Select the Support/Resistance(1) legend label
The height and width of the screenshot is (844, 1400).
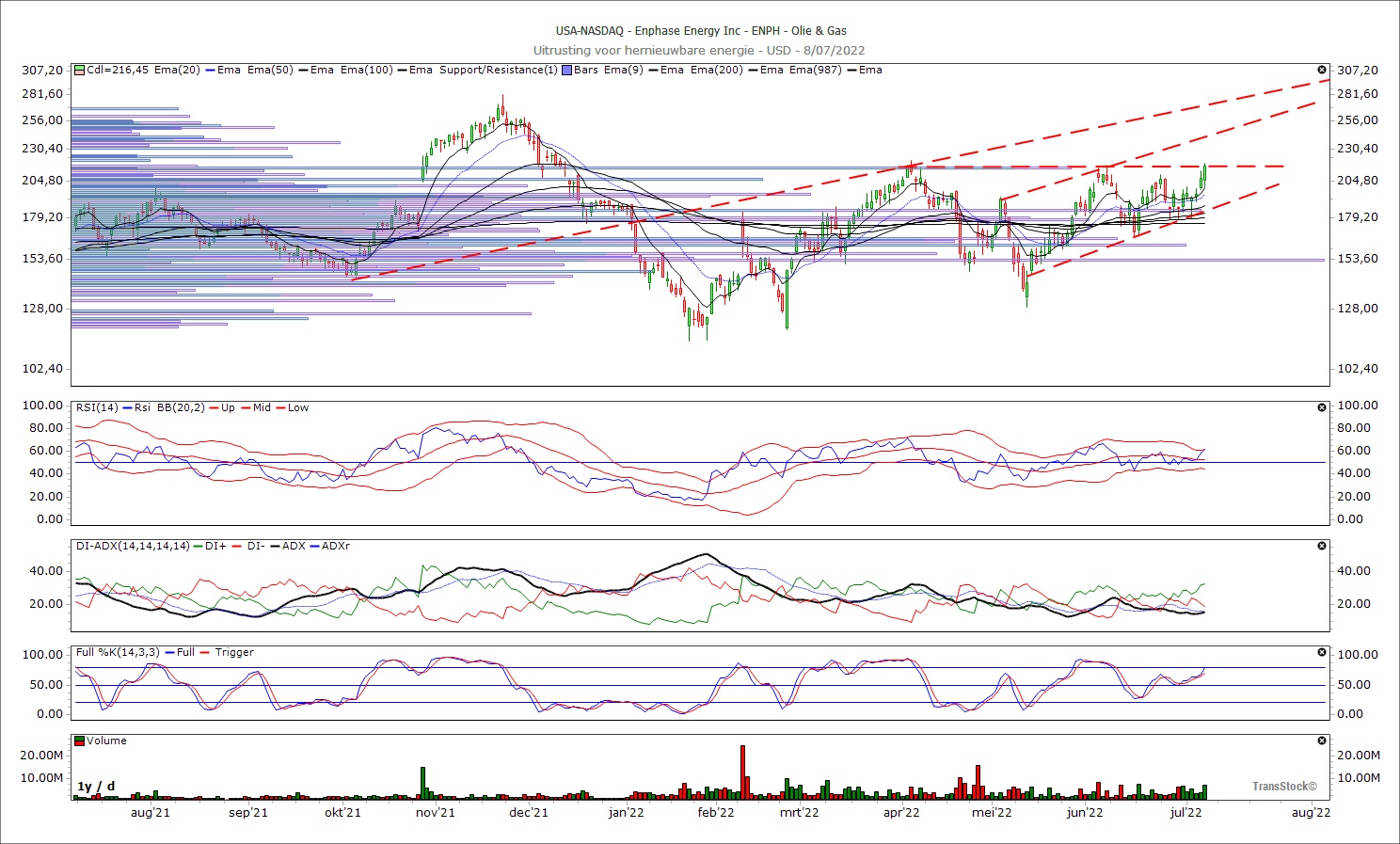coord(498,70)
